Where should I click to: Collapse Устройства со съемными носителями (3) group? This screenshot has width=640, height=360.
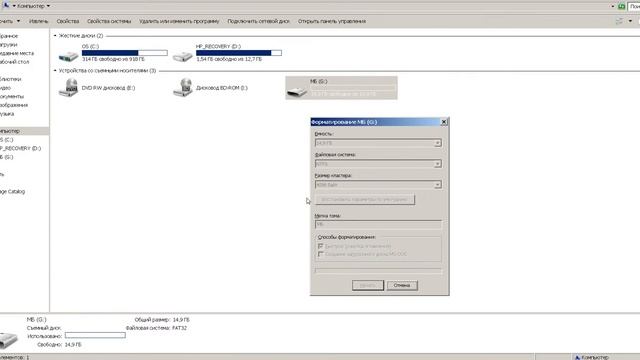pos(55,71)
